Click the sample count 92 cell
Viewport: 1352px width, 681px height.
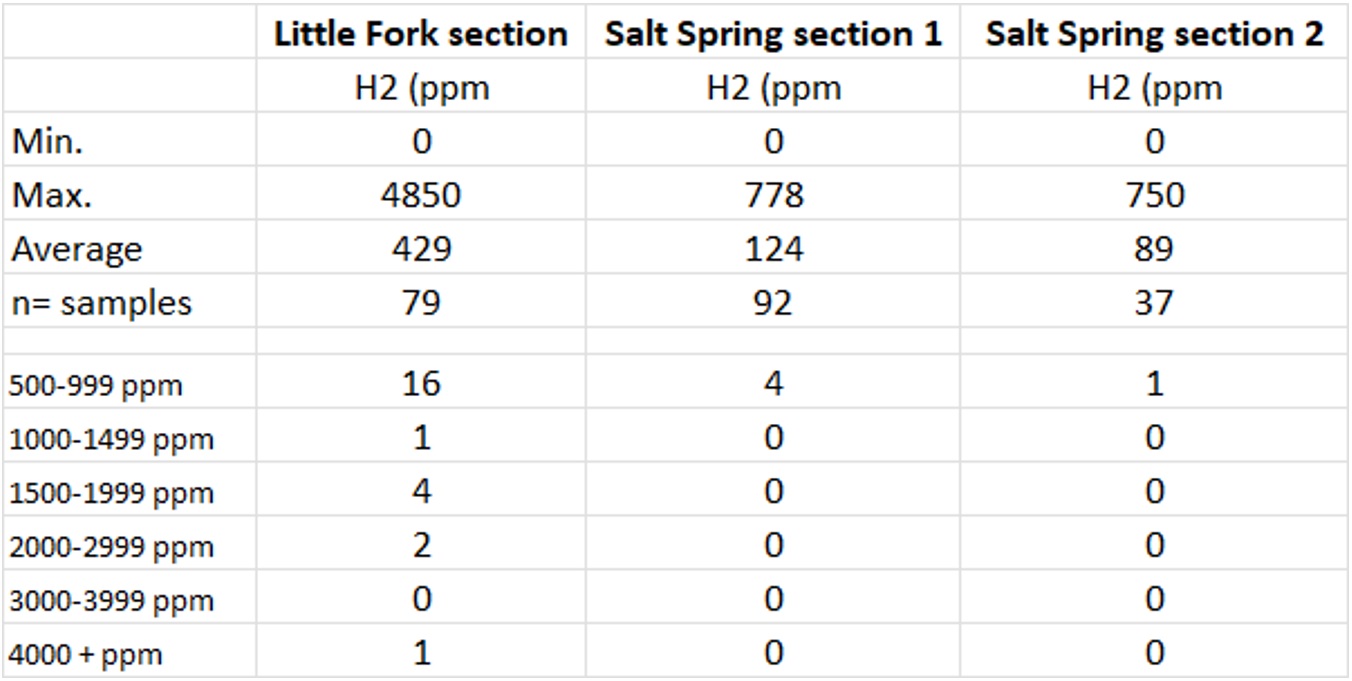773,303
